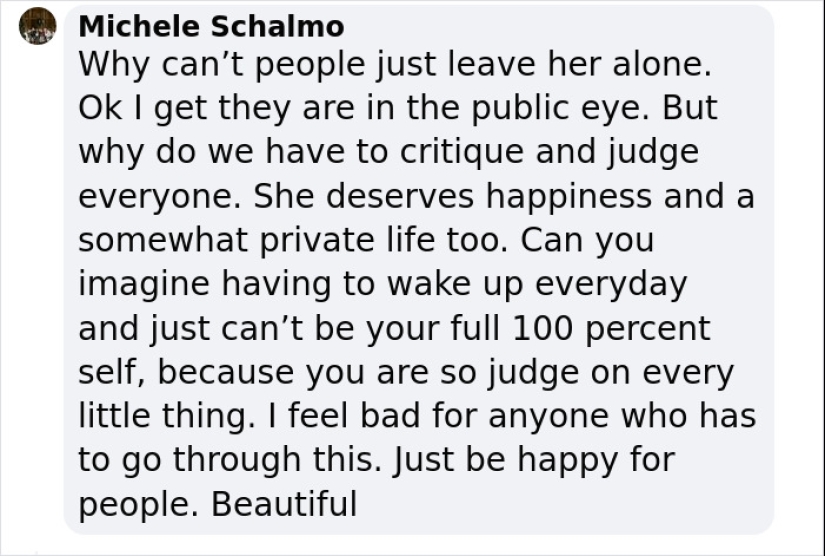Click the text "100 percent" in the comment
The image size is (825, 556).
(x=611, y=329)
